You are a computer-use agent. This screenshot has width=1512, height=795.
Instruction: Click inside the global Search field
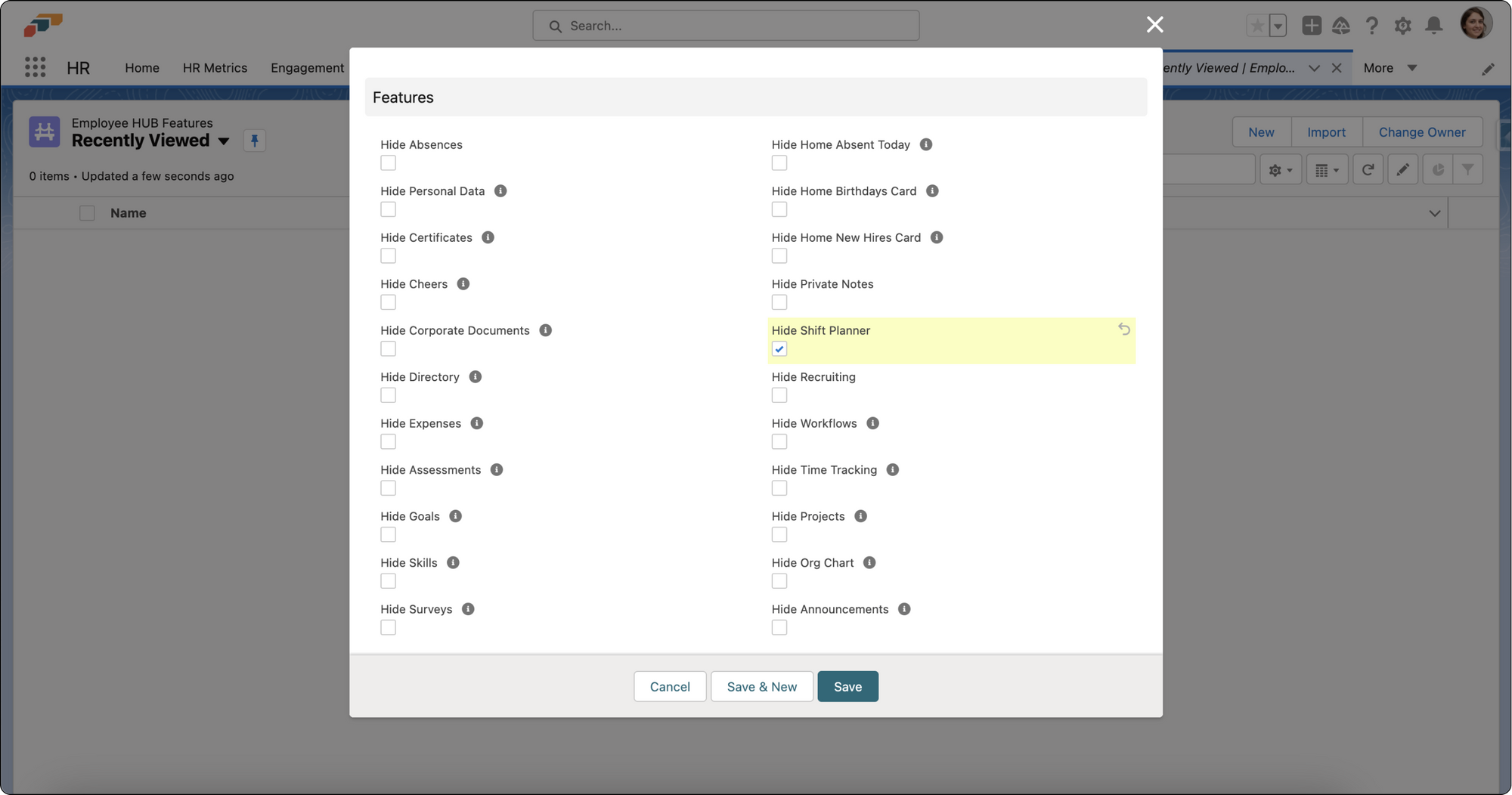[x=726, y=25]
